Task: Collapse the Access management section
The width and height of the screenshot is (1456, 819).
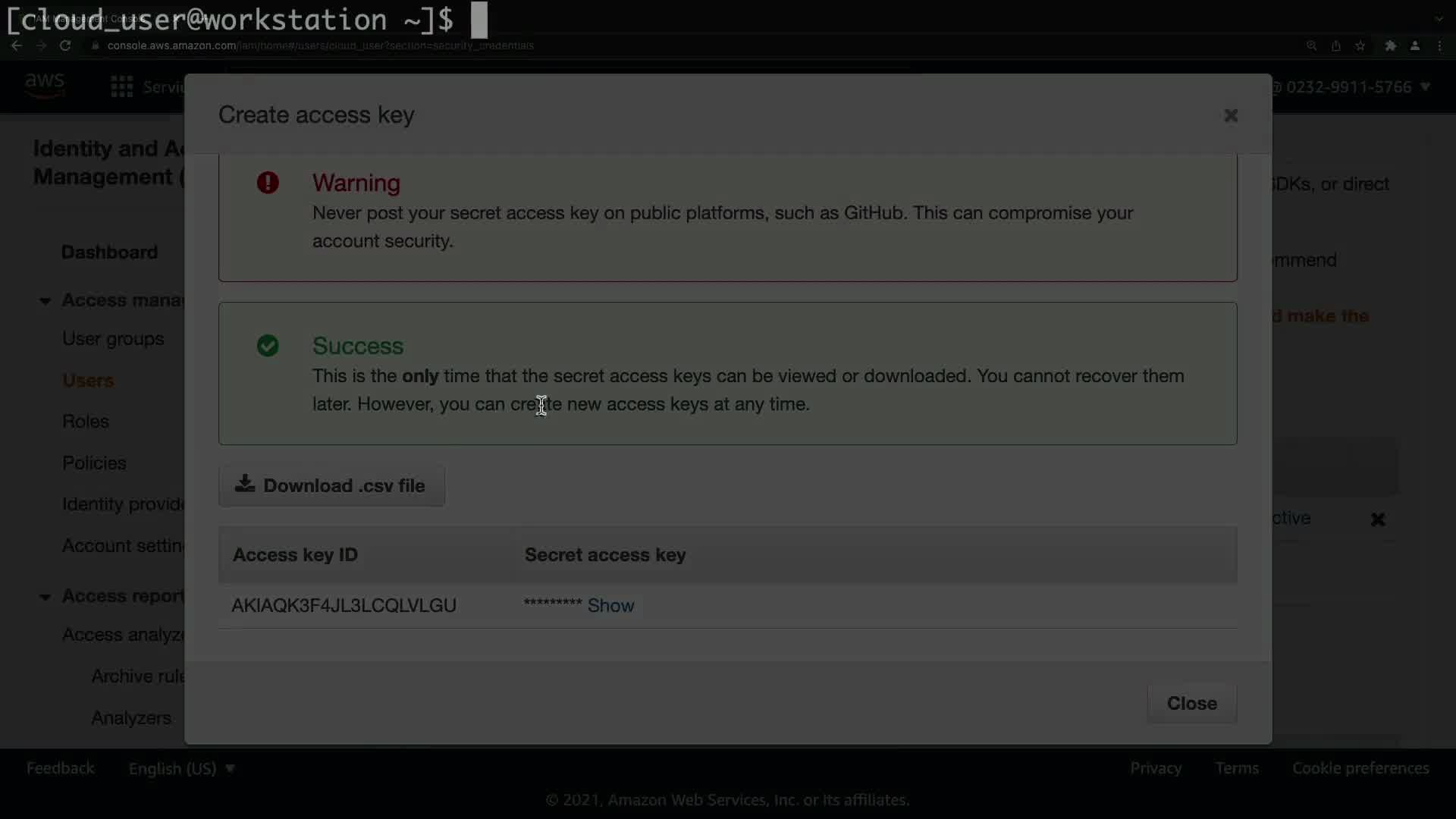Action: click(x=45, y=301)
